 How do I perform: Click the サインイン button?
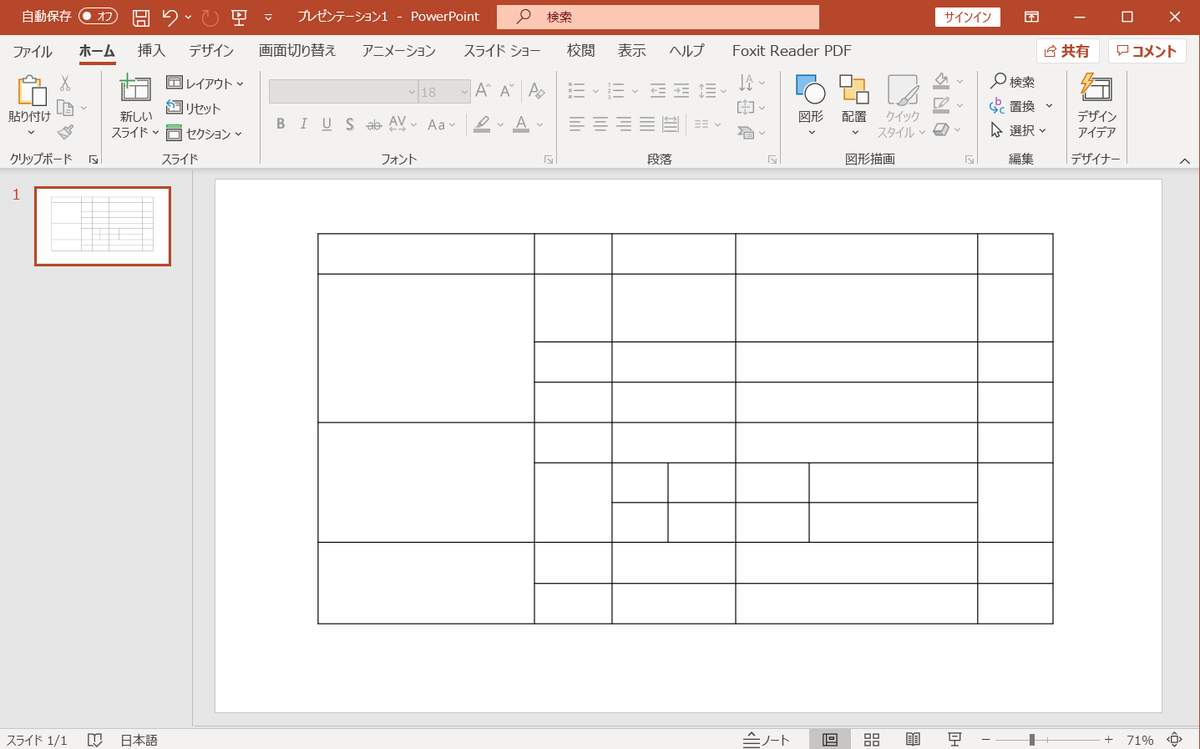(x=968, y=17)
